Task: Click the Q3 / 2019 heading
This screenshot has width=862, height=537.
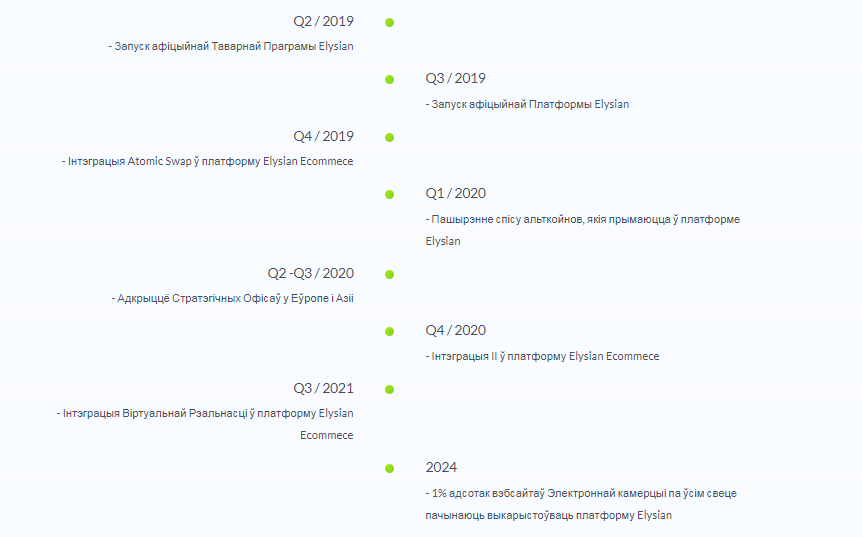Action: pyautogui.click(x=456, y=79)
